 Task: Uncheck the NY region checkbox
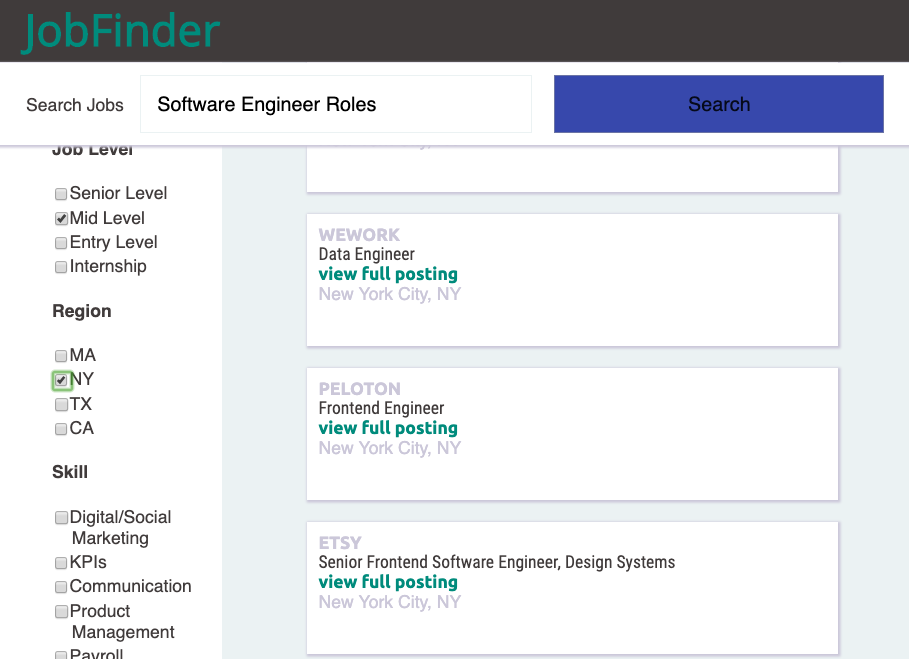(x=61, y=380)
